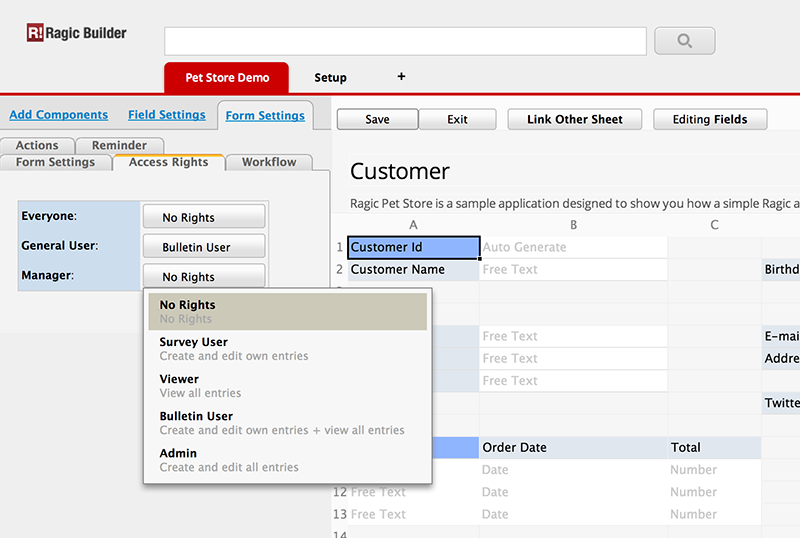Image resolution: width=800 pixels, height=538 pixels.
Task: Click the Ragic Builder logo
Action: click(77, 33)
